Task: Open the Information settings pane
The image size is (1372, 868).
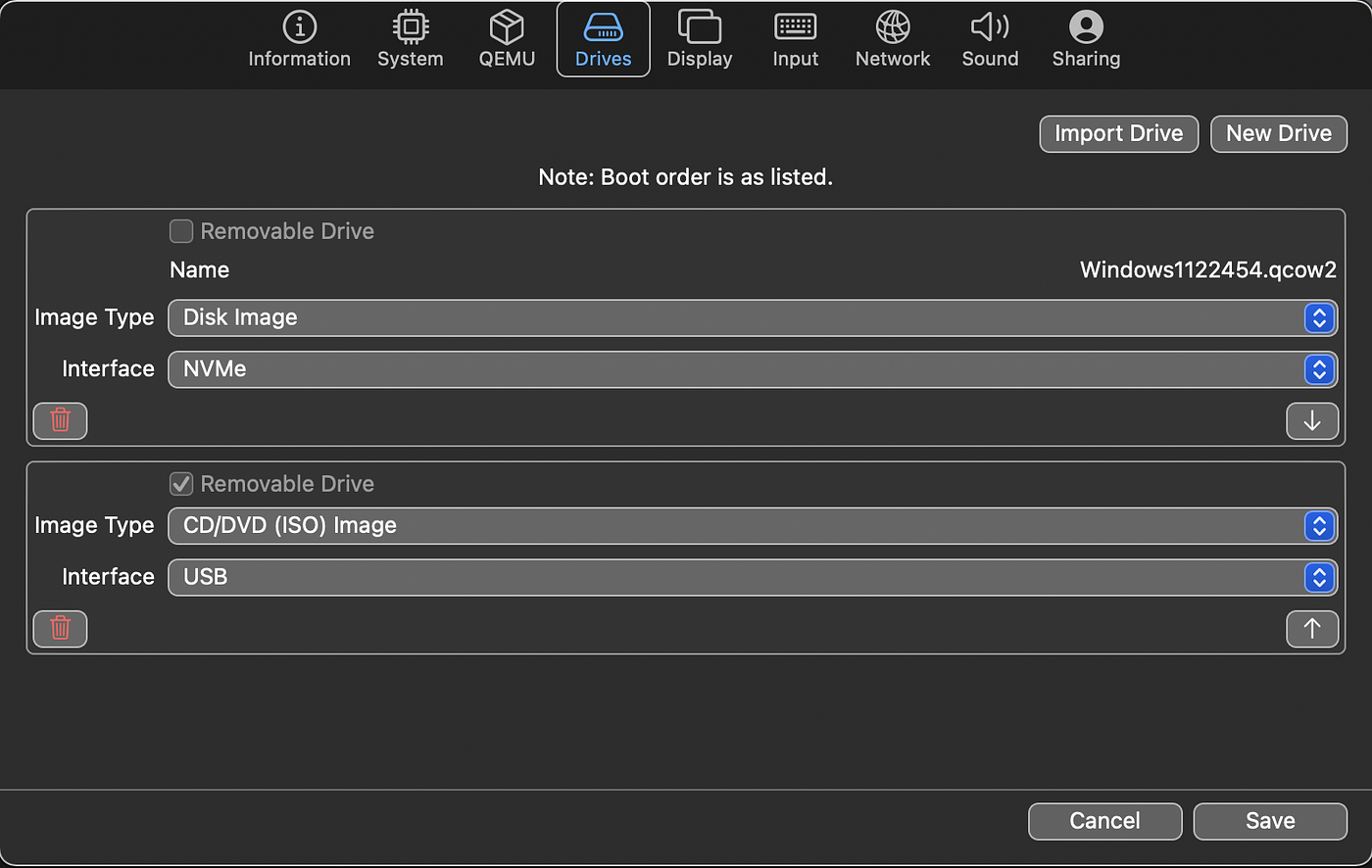Action: pos(299,39)
